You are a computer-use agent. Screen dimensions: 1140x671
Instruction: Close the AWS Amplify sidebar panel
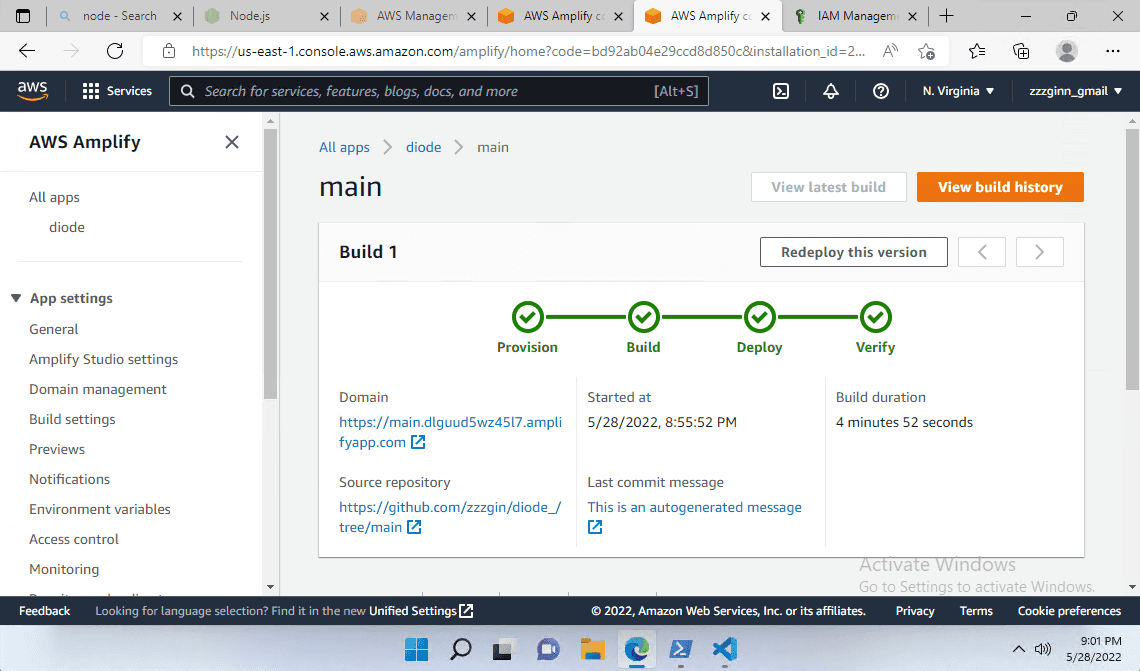click(232, 142)
